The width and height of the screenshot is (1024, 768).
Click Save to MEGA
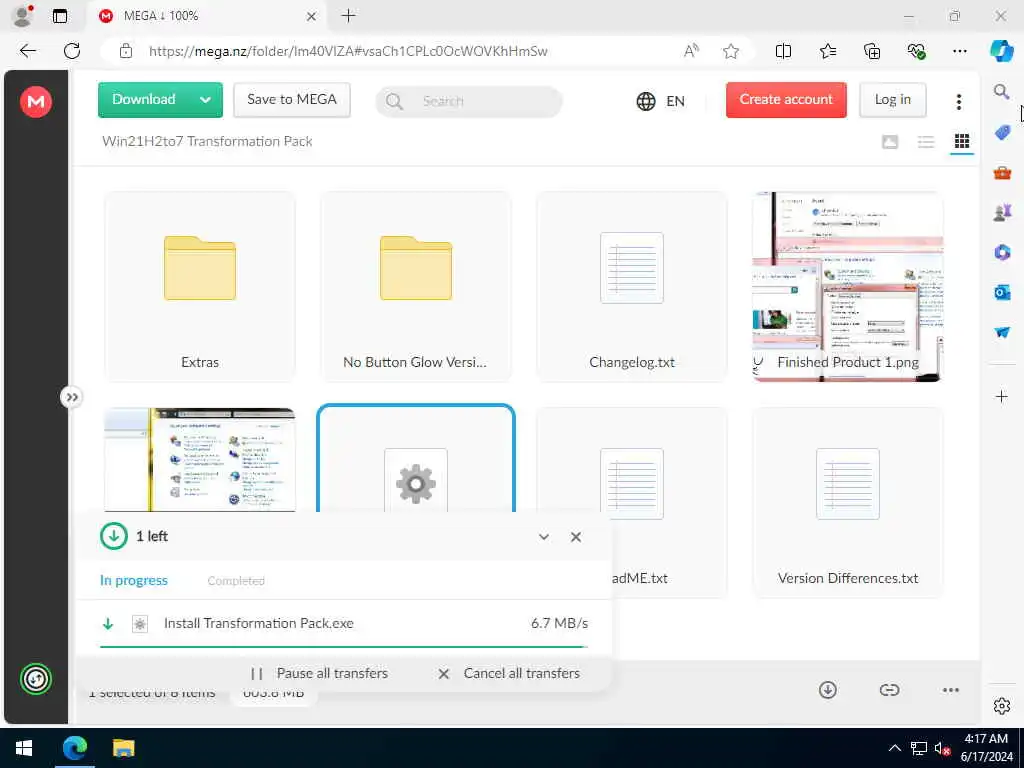coord(292,100)
